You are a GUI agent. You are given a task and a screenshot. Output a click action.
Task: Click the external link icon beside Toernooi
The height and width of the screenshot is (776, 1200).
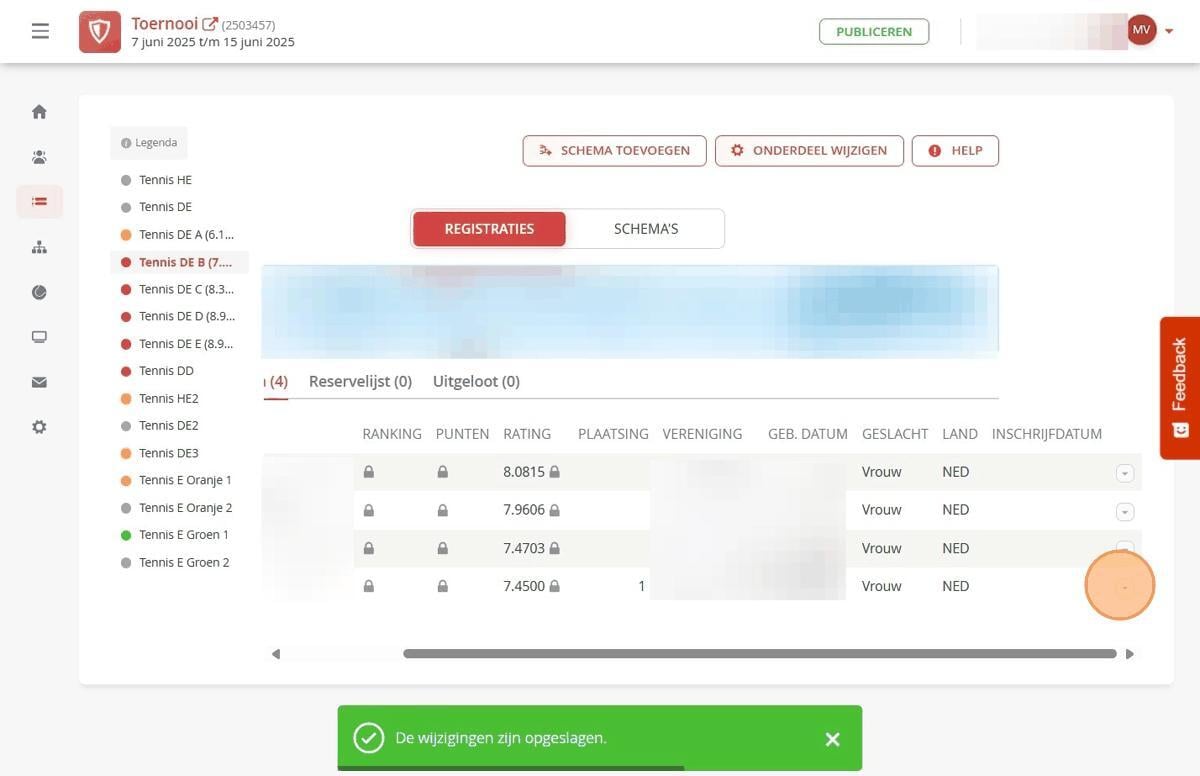210,24
